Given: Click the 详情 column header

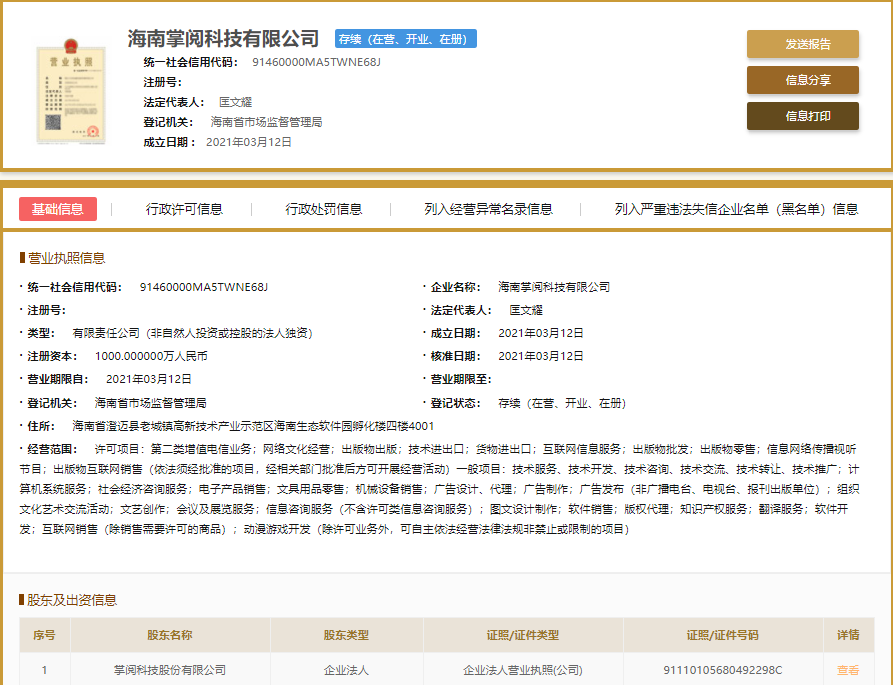Looking at the screenshot, I should pyautogui.click(x=847, y=635).
